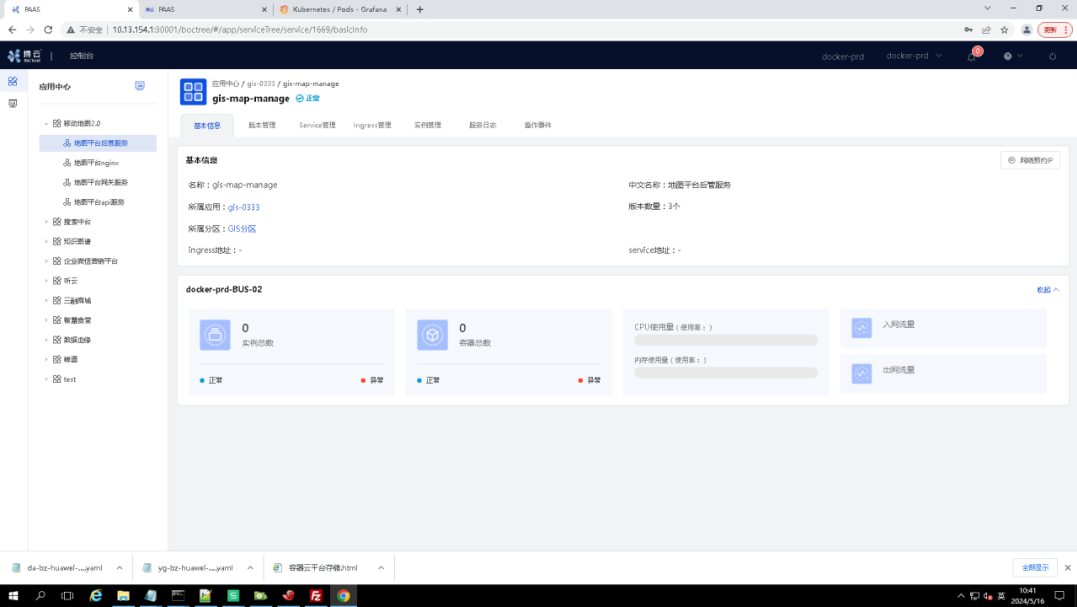
Task: Expand the 知识图谱 tree node
Action: click(x=46, y=242)
